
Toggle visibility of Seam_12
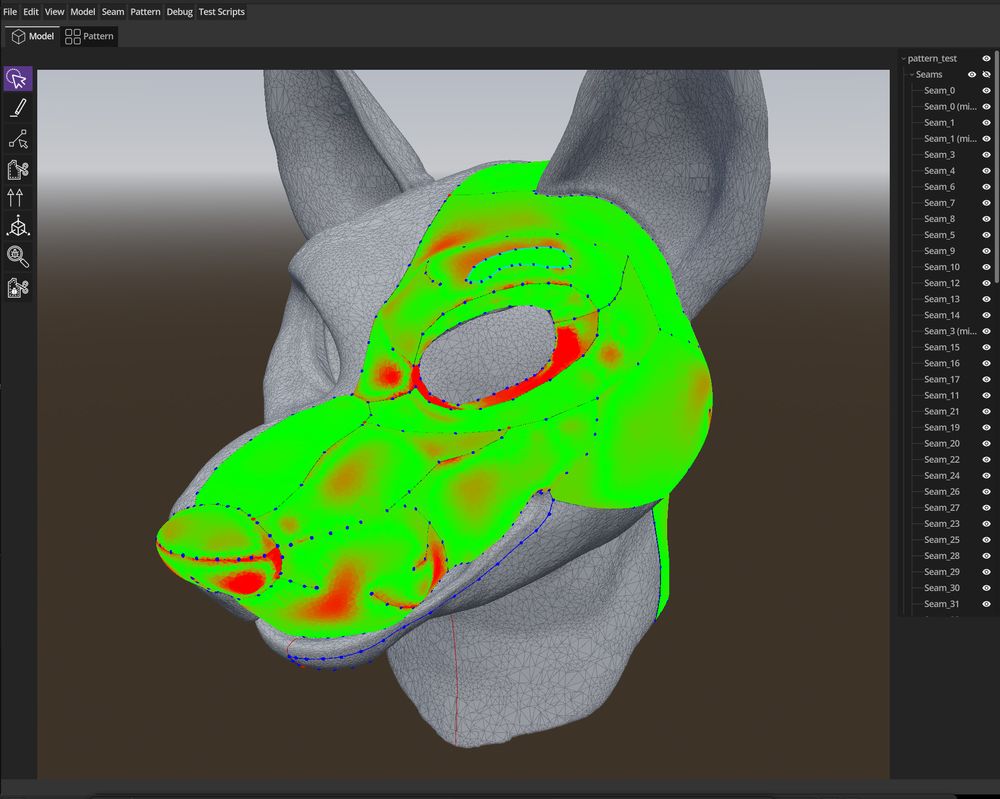point(987,283)
